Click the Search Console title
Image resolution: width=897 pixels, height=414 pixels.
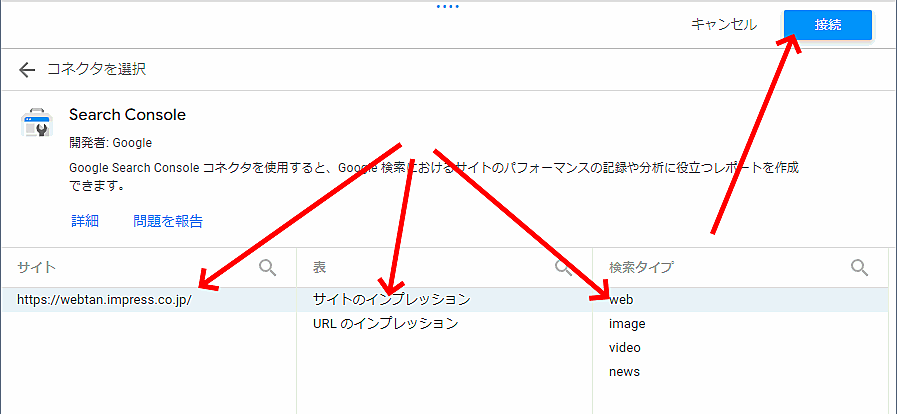point(127,115)
